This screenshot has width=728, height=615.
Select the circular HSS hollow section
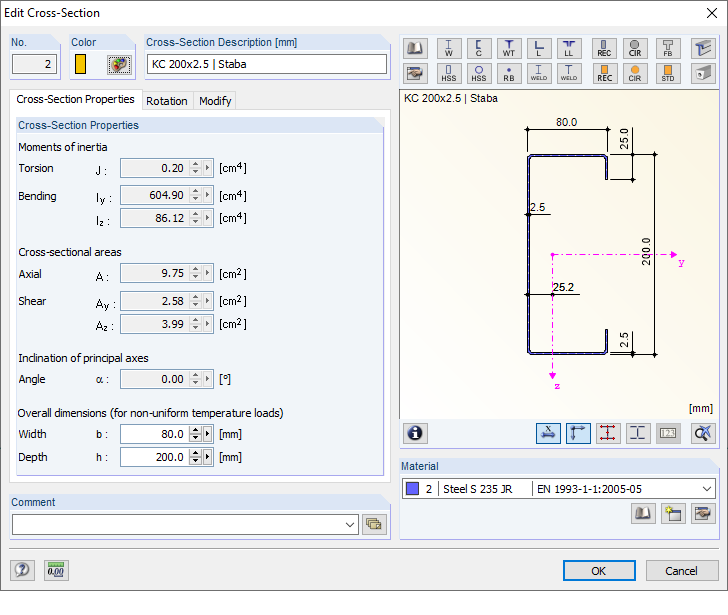(479, 73)
